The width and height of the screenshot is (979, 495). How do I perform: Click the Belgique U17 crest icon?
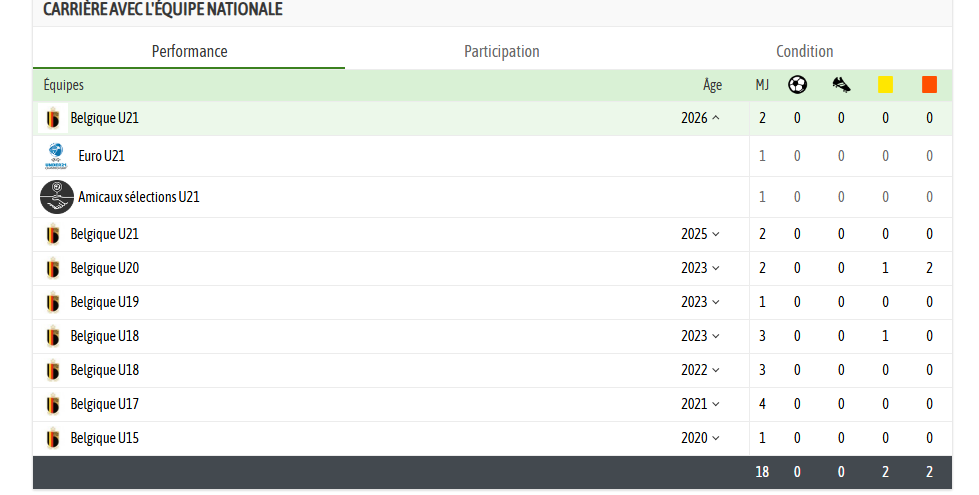pos(53,404)
